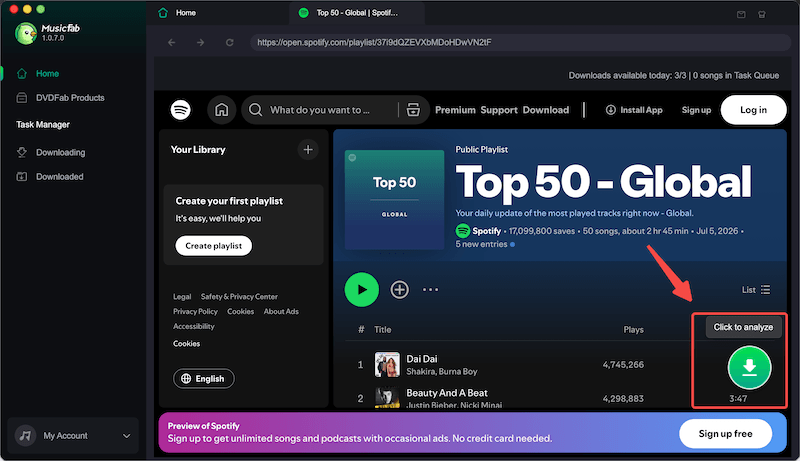Reload the page with the refresh icon
The width and height of the screenshot is (800, 461).
[230, 42]
